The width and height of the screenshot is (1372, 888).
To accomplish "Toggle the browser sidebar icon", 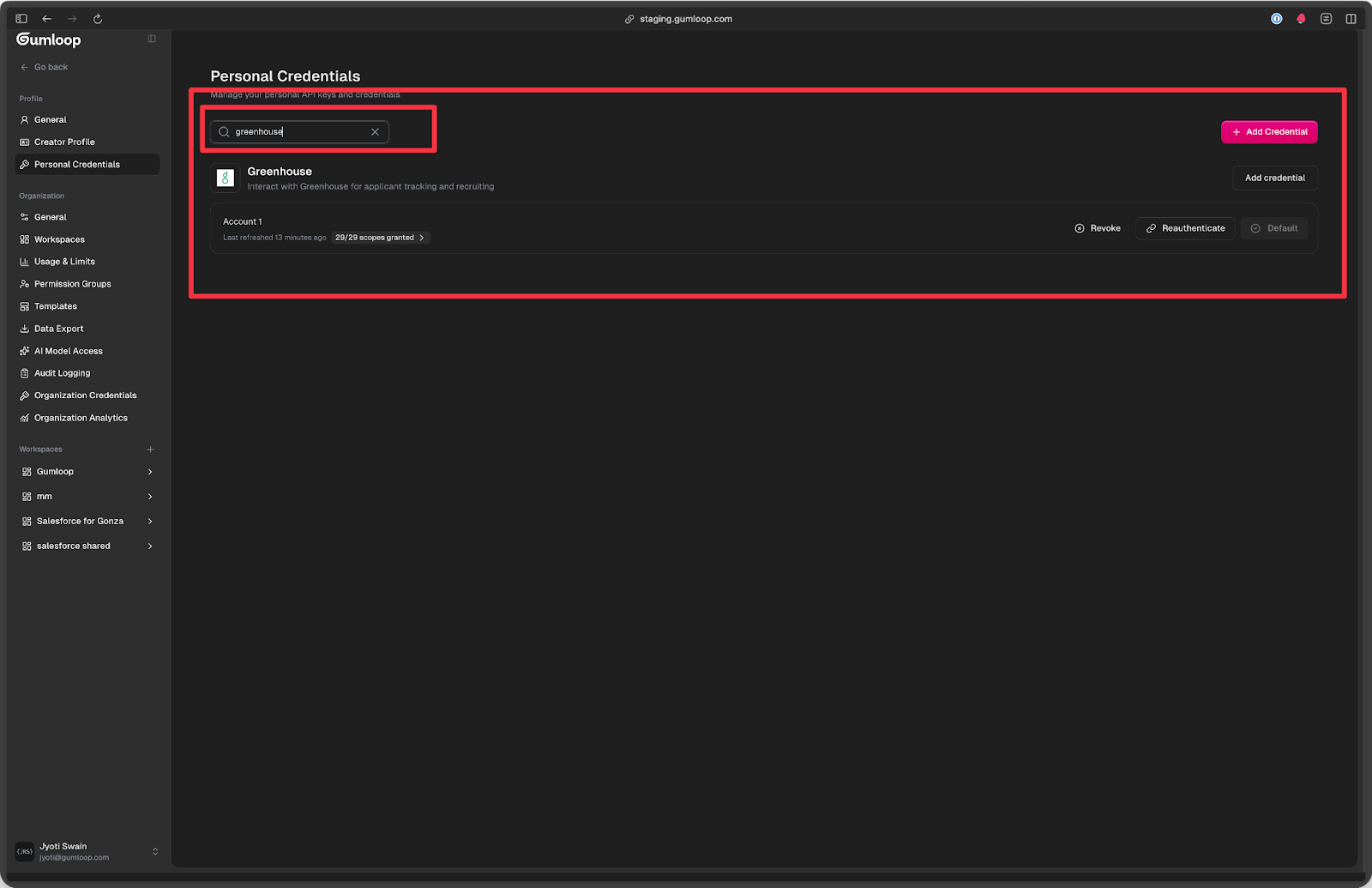I will pyautogui.click(x=21, y=19).
